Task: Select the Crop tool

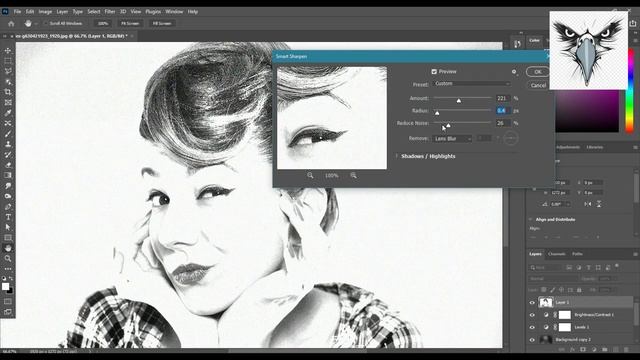Action: (x=8, y=92)
